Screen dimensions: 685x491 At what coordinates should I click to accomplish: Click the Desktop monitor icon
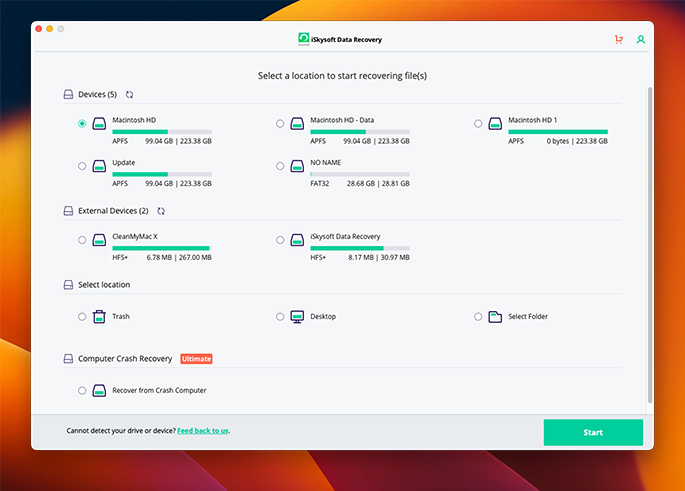tap(297, 317)
